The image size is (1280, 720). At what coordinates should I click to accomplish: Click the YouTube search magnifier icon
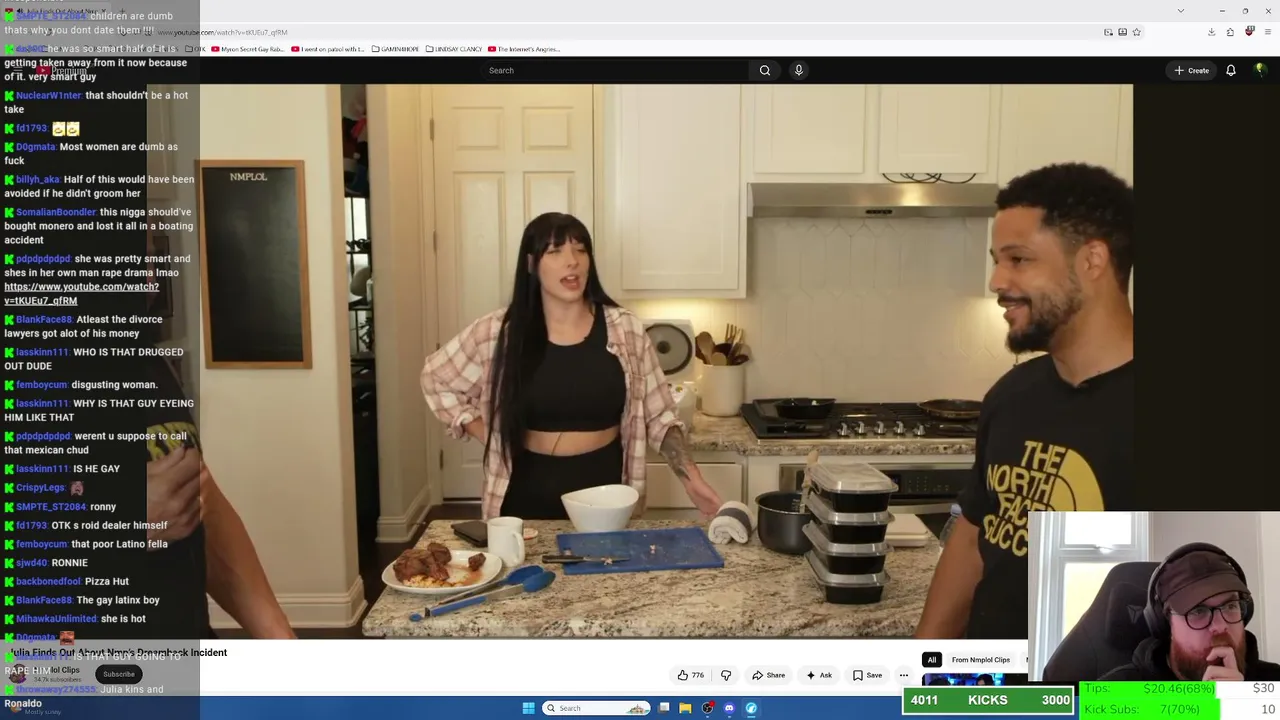click(765, 70)
